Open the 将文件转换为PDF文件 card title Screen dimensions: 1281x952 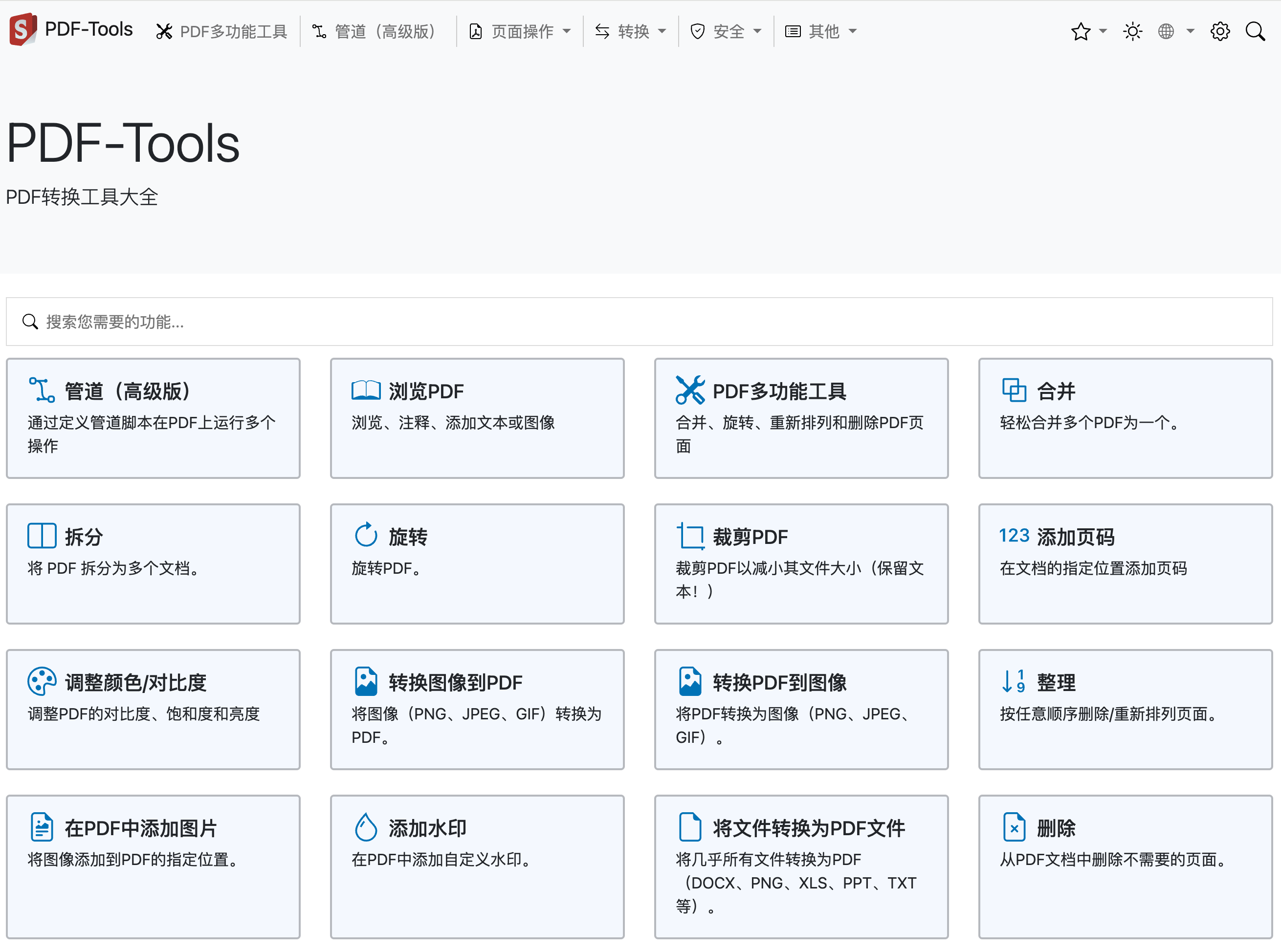point(809,828)
